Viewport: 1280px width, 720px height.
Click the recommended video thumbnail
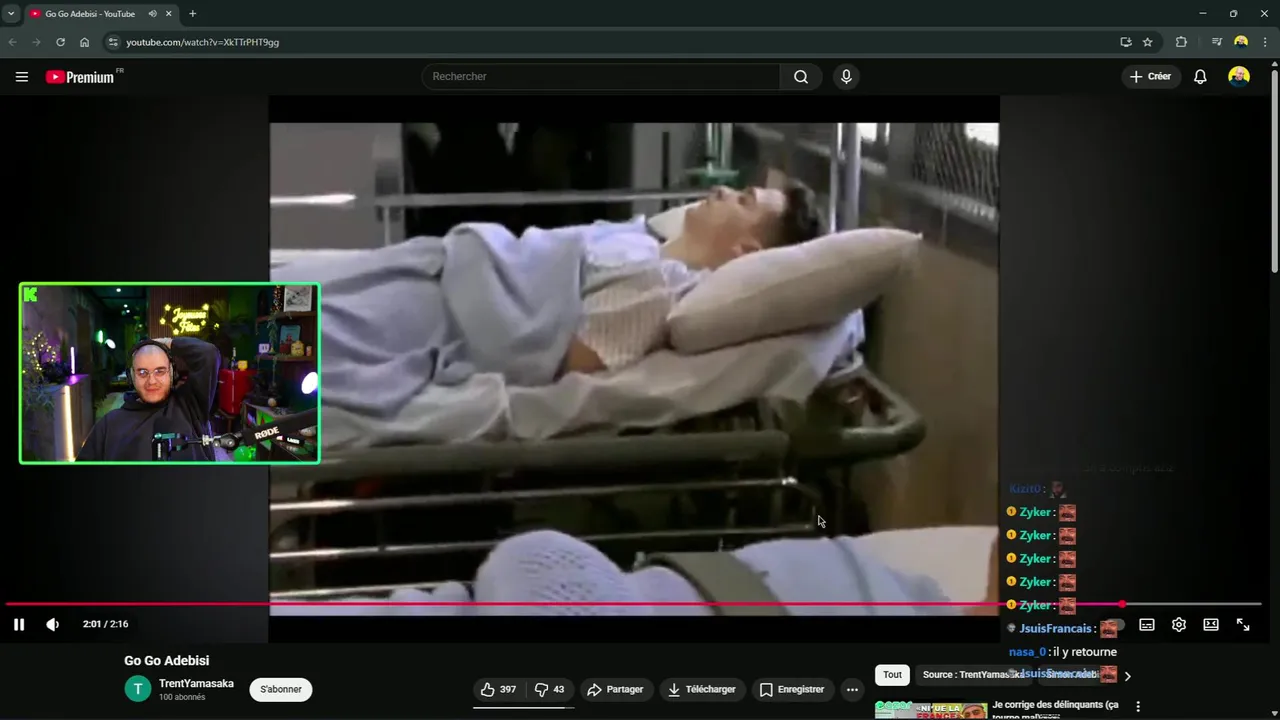click(931, 710)
